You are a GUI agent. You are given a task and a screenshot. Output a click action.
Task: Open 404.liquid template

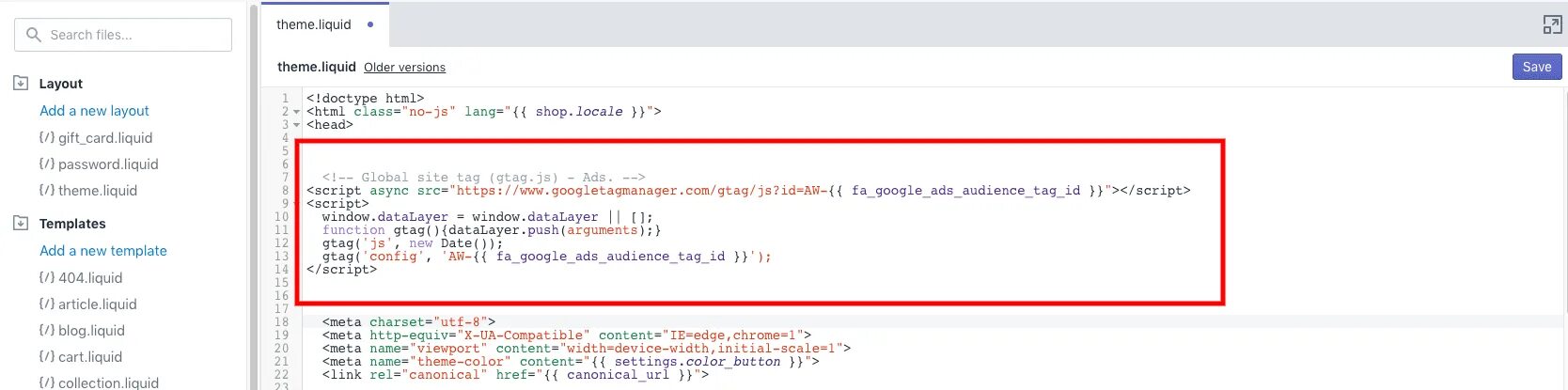[90, 278]
